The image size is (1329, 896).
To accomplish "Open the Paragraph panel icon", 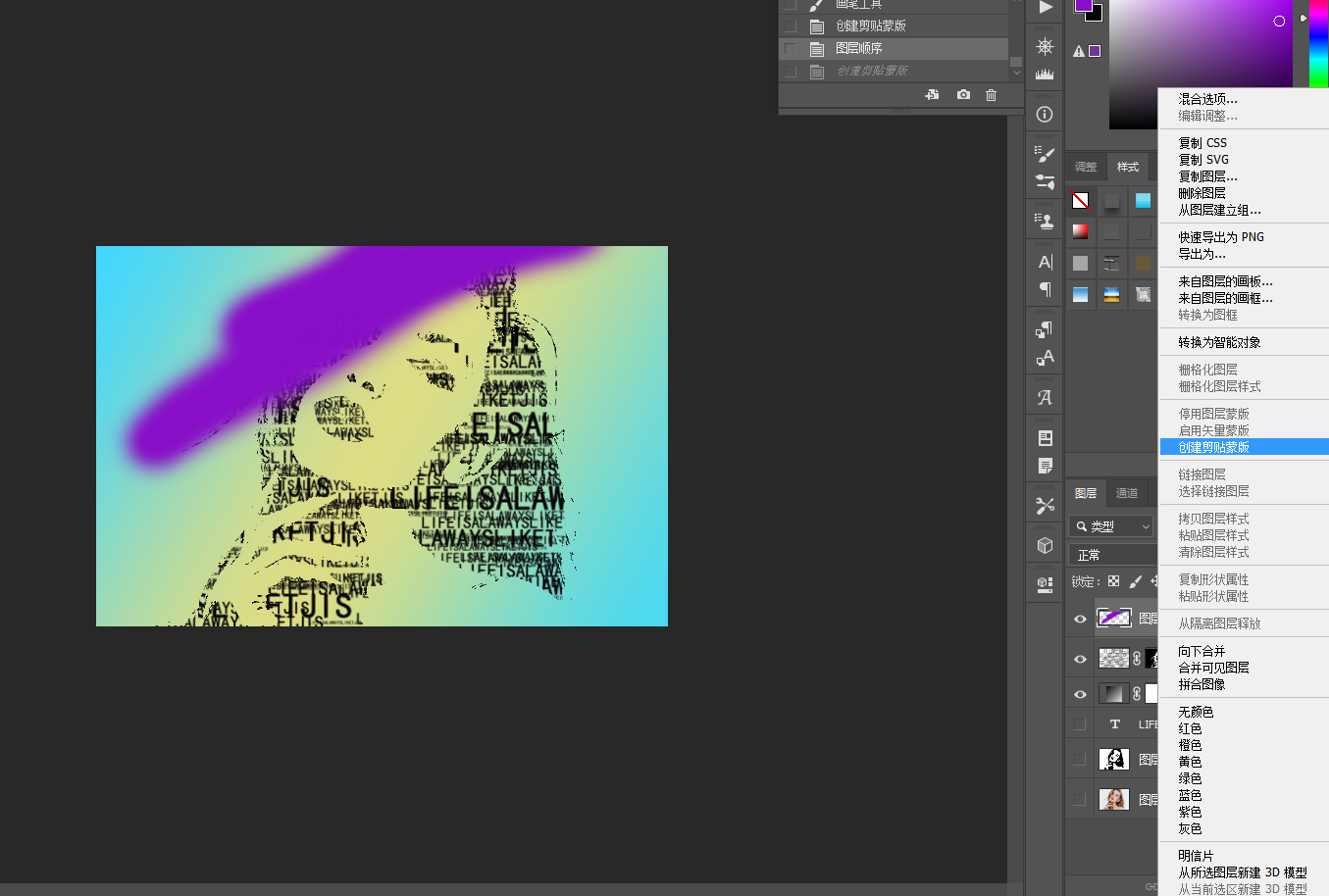I will [x=1044, y=290].
